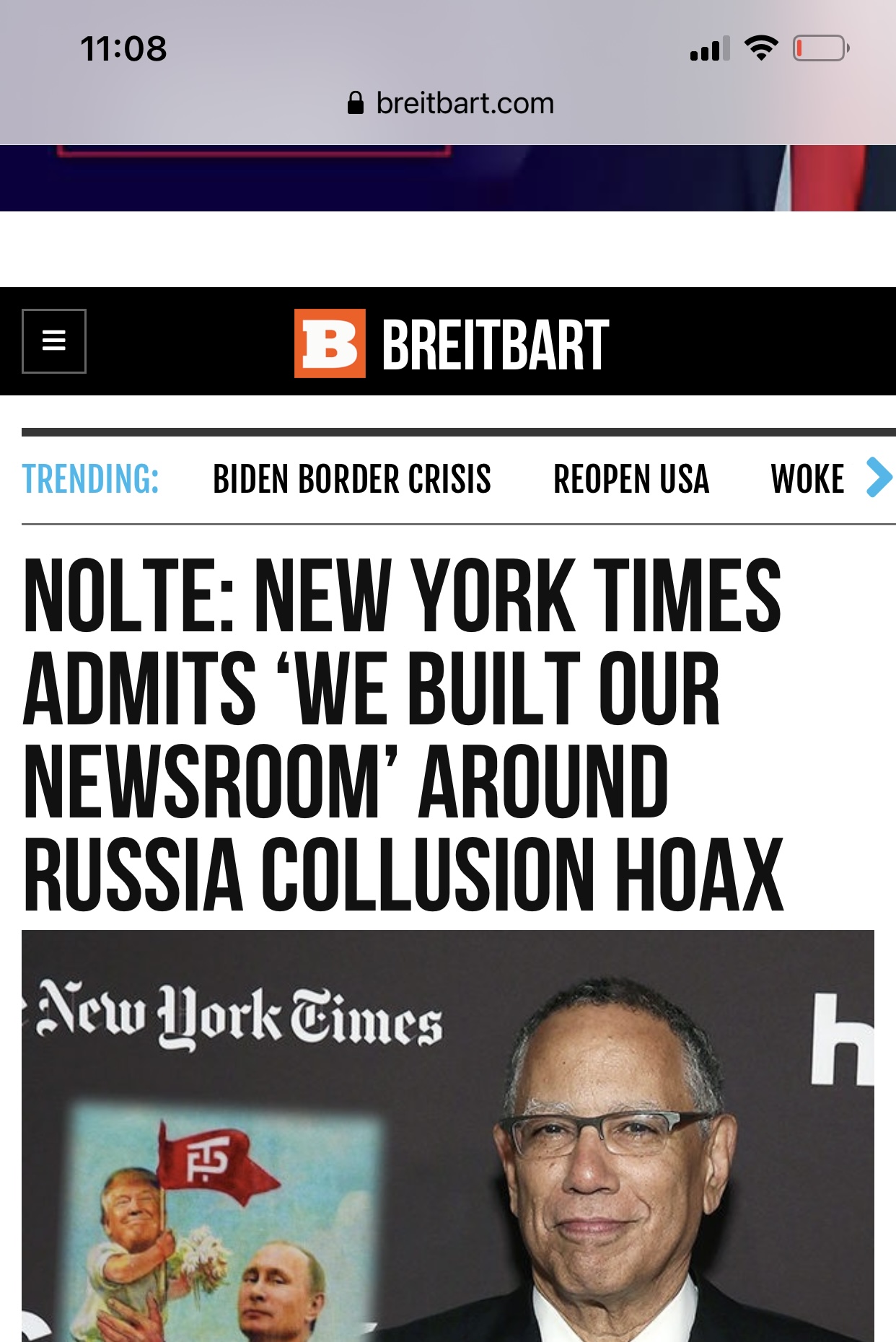This screenshot has height=1342, width=896.
Task: Tap the Wi-Fi status icon
Action: 761,48
